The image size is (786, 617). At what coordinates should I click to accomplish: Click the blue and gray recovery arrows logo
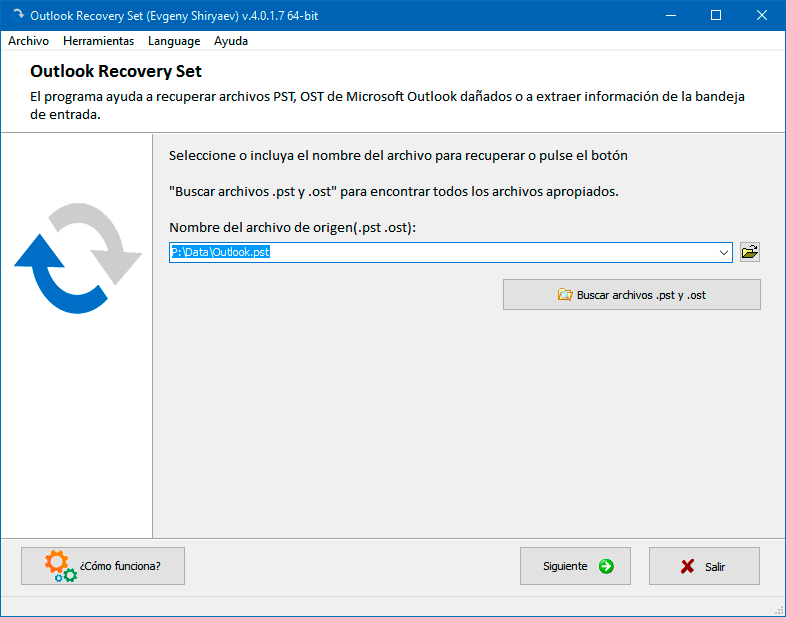click(78, 257)
